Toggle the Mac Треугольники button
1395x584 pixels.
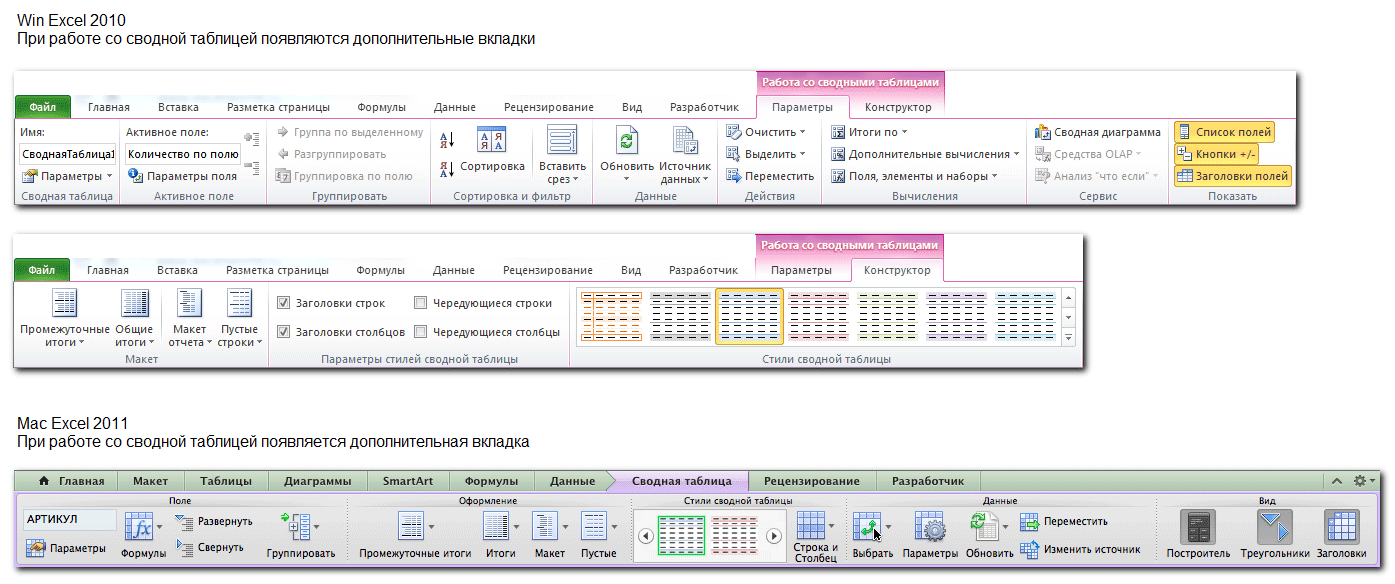click(x=1275, y=527)
